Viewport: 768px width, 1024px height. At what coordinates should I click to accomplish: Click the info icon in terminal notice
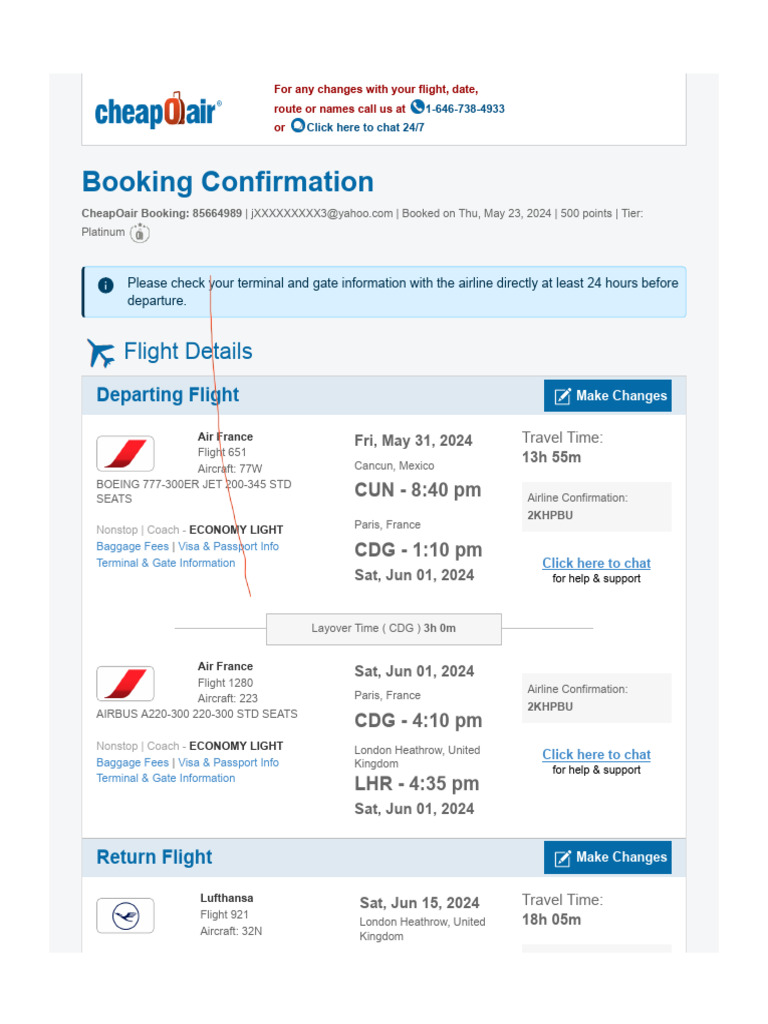(x=106, y=285)
